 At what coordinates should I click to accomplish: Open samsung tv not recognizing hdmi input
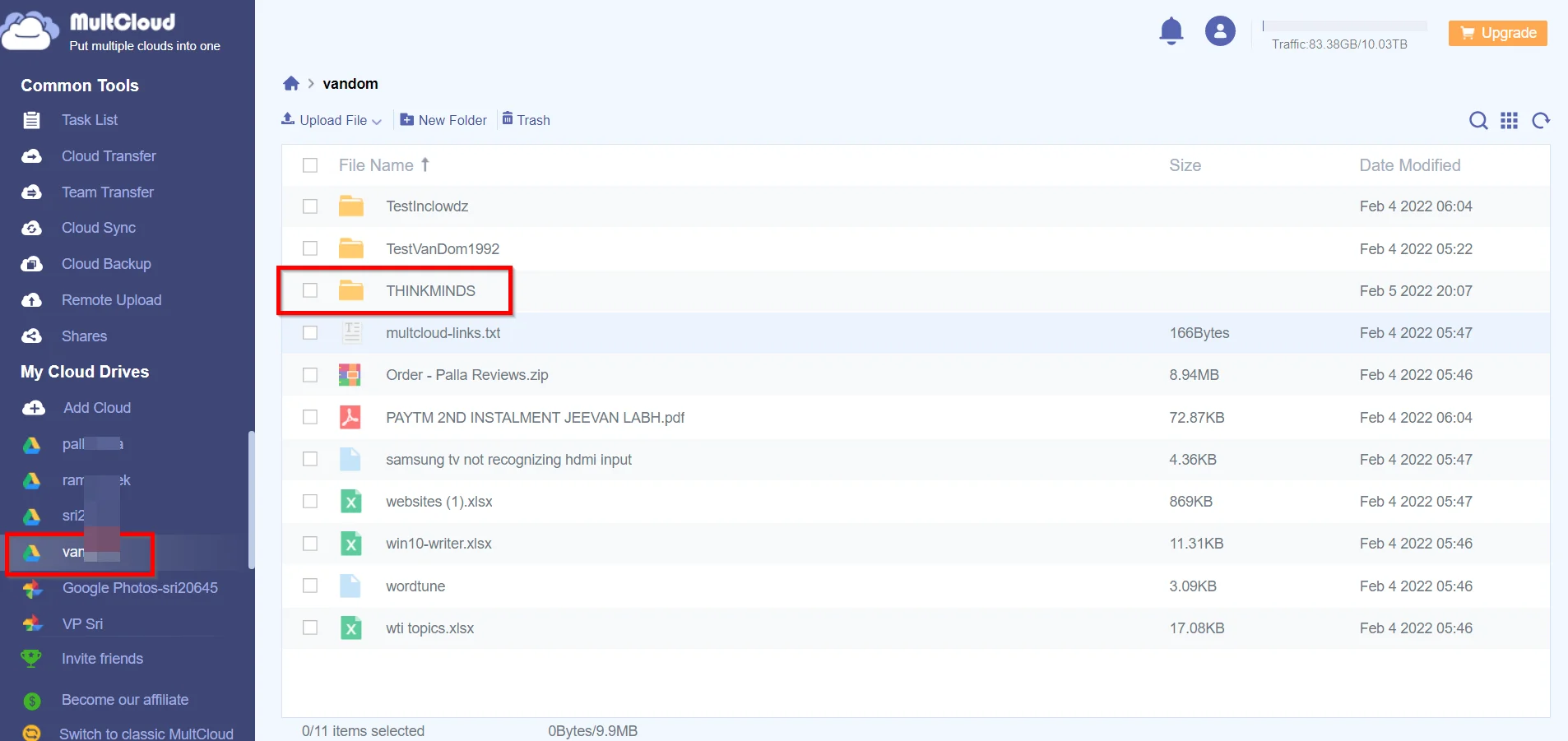click(x=508, y=460)
